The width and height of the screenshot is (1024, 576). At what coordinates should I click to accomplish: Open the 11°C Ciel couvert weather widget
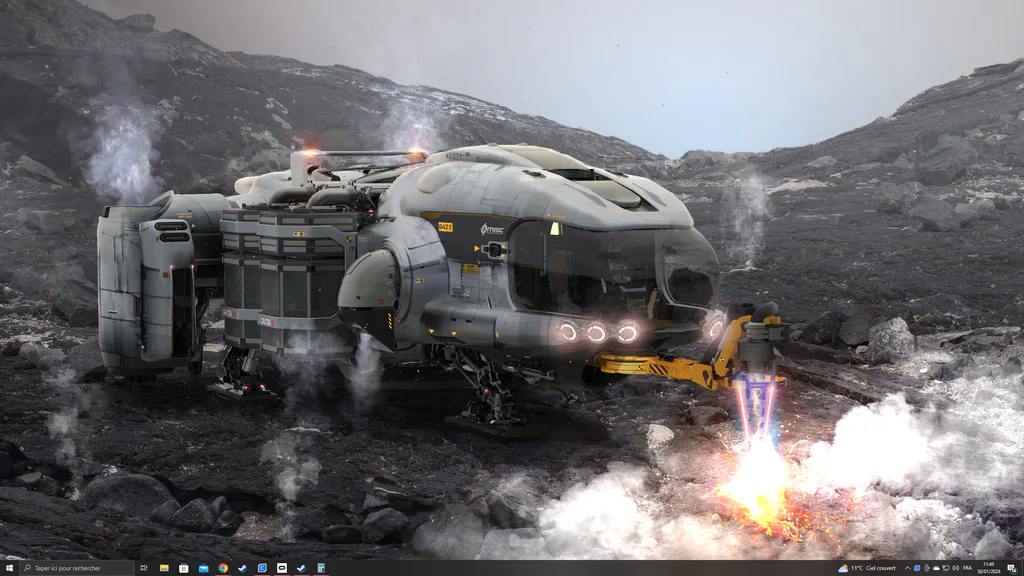click(867, 568)
